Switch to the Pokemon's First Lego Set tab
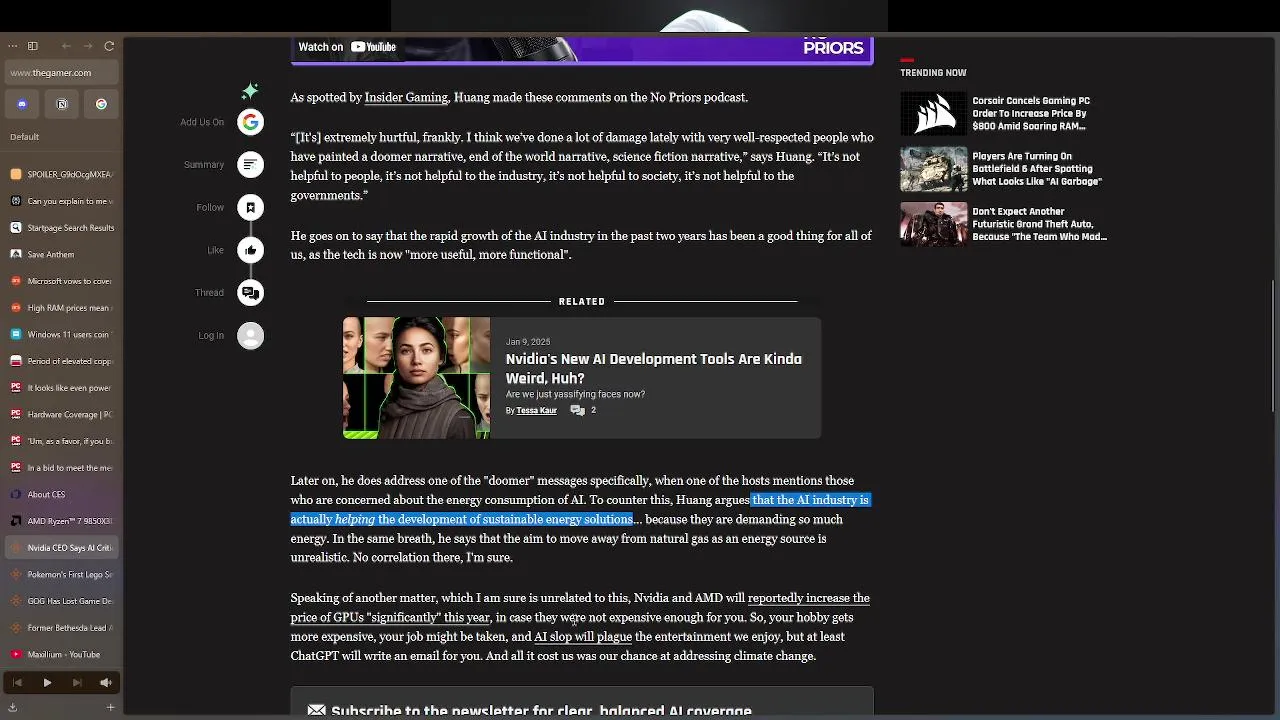The image size is (1280, 720). coord(61,574)
